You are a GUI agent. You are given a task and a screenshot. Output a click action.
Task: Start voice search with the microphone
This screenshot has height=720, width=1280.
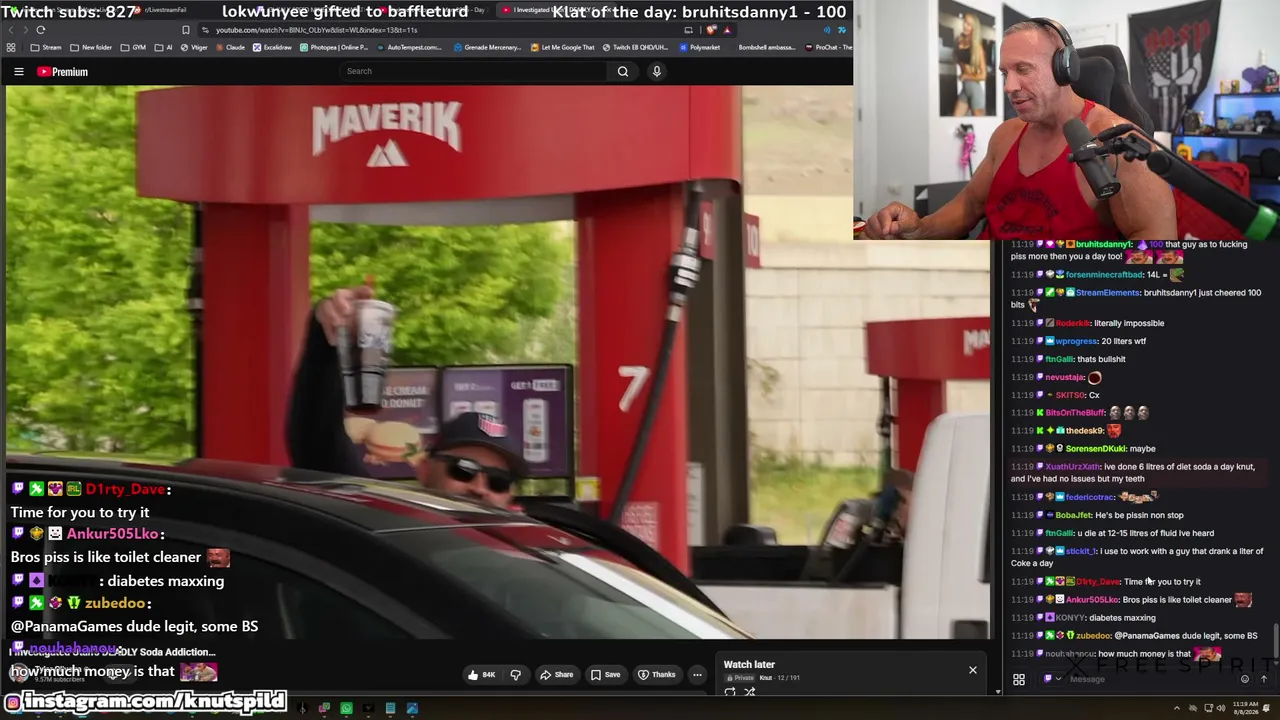tap(656, 71)
